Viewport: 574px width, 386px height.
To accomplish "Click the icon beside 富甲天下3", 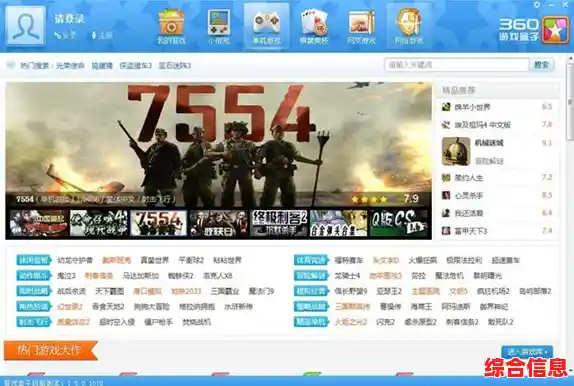I will coord(446,231).
